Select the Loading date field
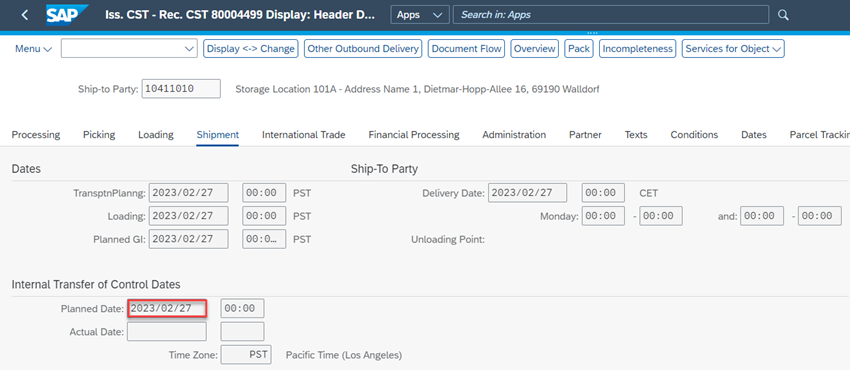The width and height of the screenshot is (850, 370). 189,216
